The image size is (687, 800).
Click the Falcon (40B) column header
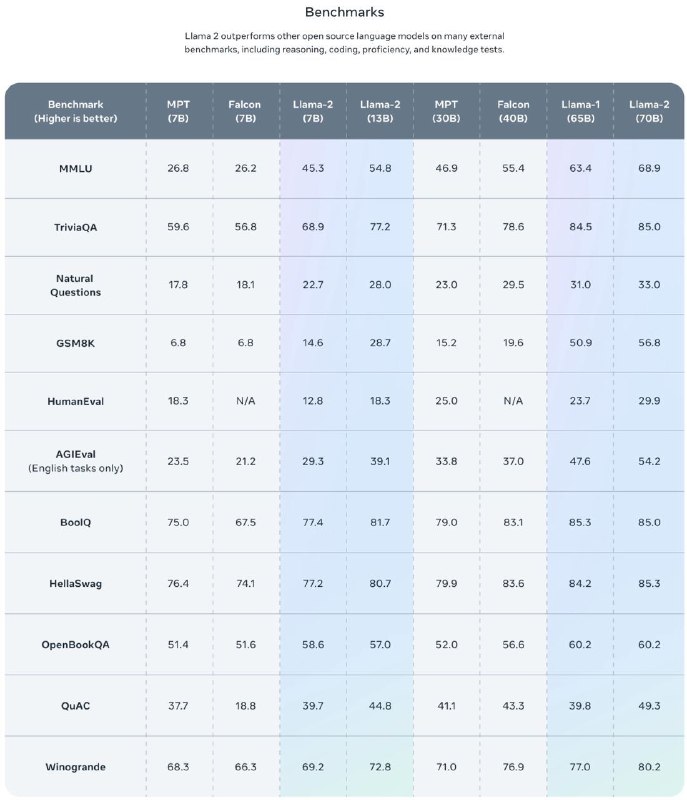coord(513,111)
